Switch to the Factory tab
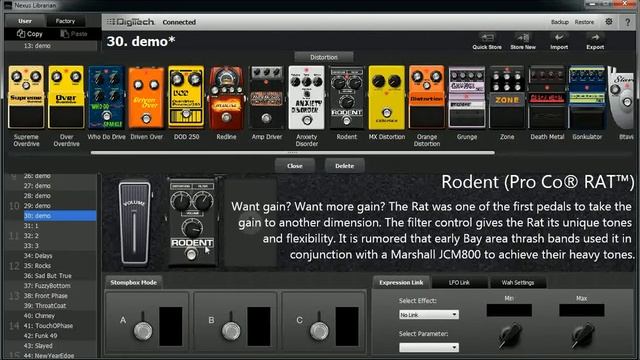640x360 pixels. [65, 21]
